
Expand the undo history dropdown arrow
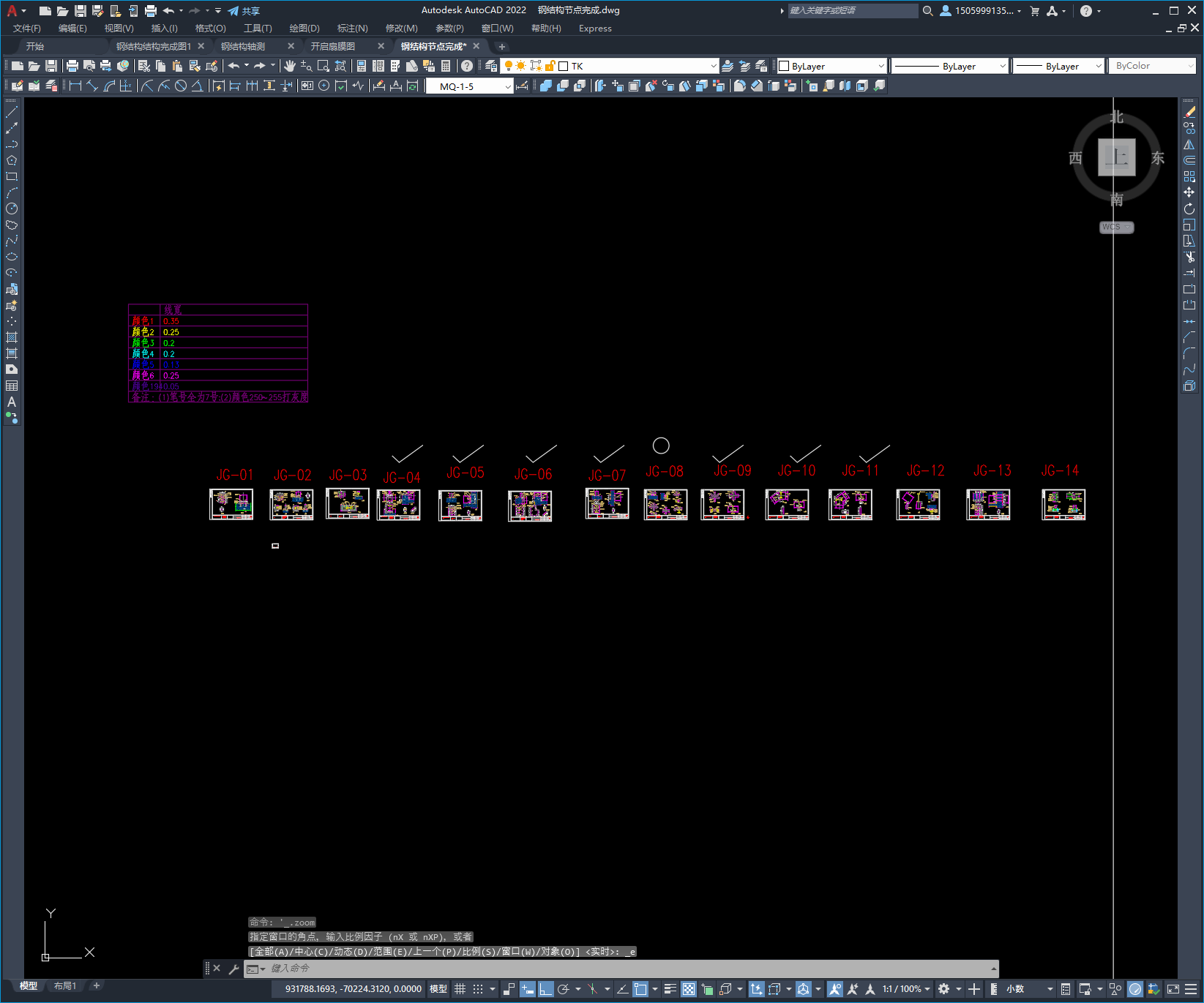pos(247,66)
